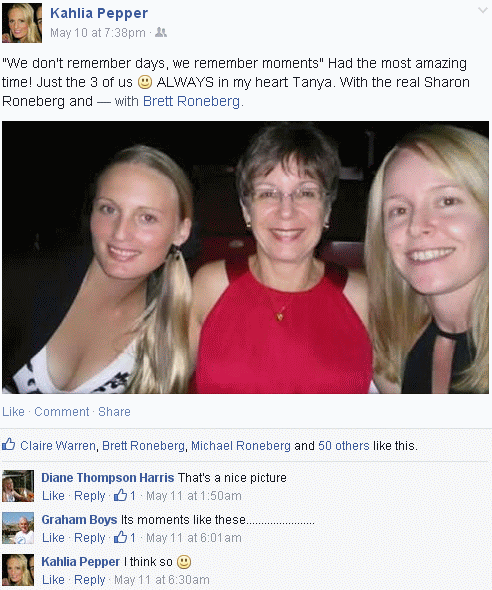492x590 pixels.
Task: Click Graham Boys's avatar thumbnail
Action: (18, 528)
